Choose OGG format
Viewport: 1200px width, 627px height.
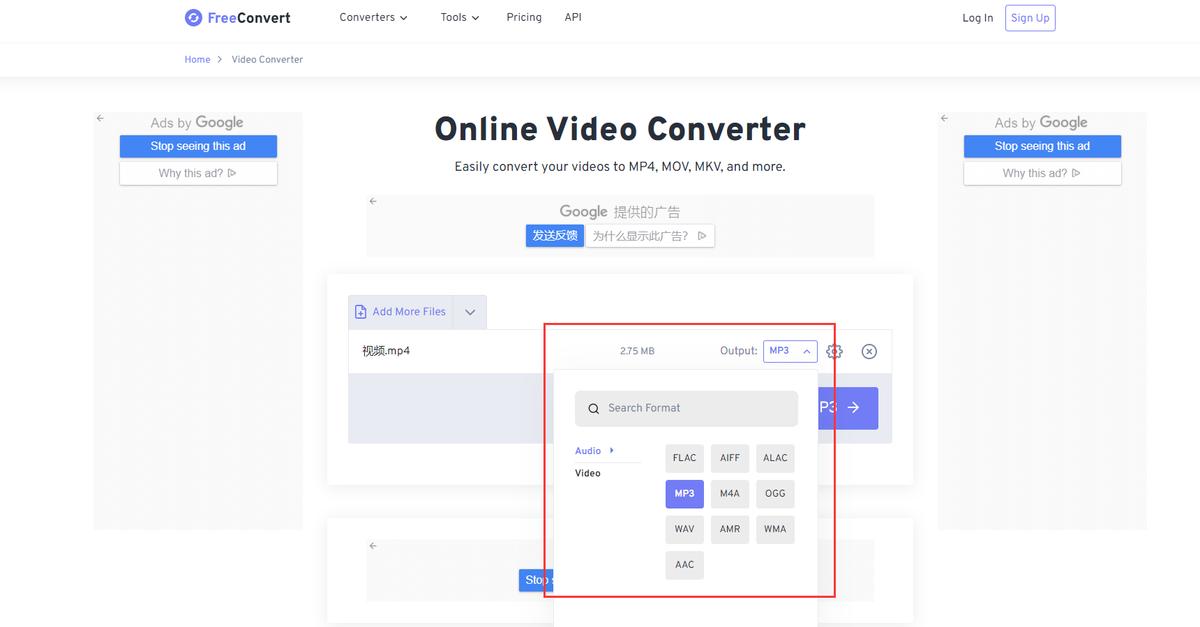pos(775,494)
